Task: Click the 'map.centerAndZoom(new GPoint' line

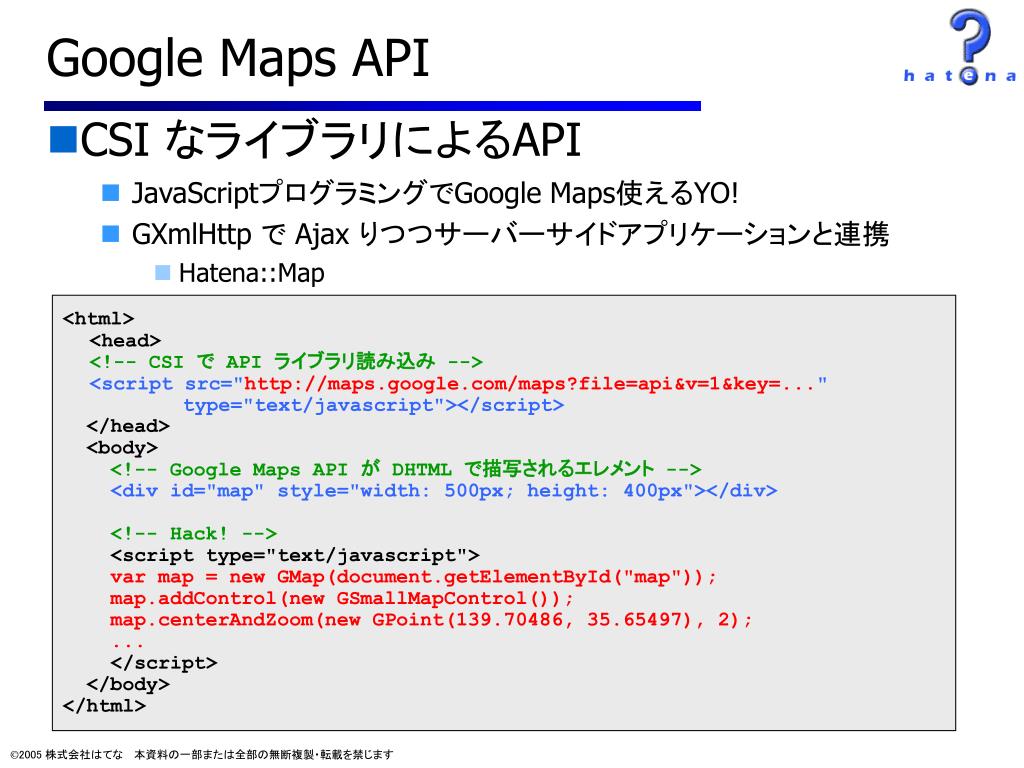Action: click(x=431, y=620)
